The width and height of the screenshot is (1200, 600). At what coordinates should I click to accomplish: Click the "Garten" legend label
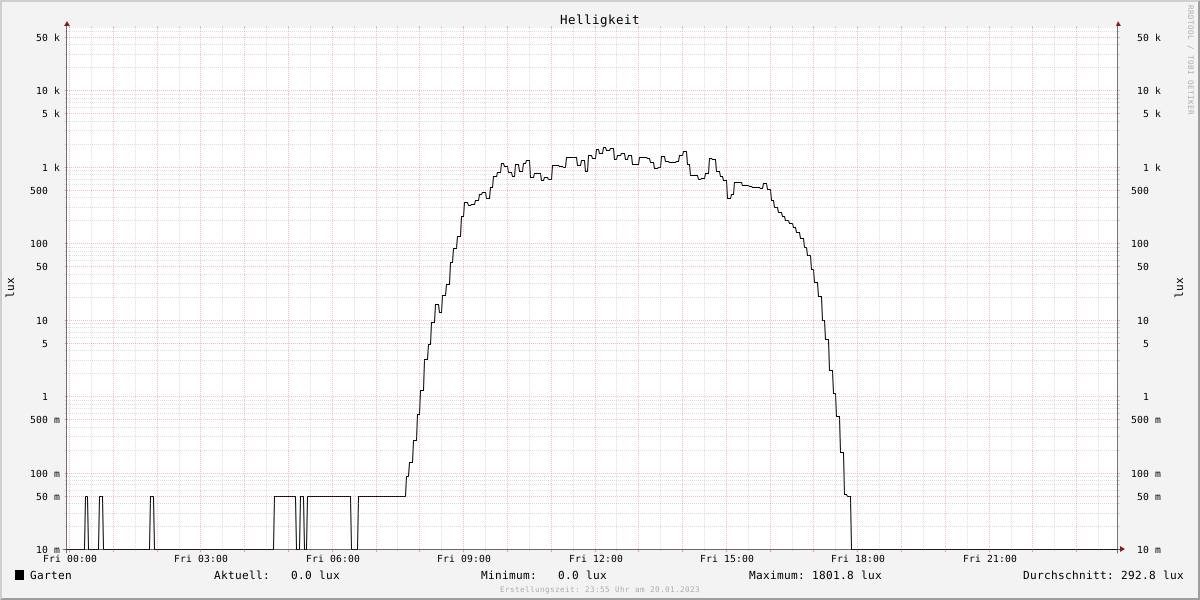coord(51,575)
